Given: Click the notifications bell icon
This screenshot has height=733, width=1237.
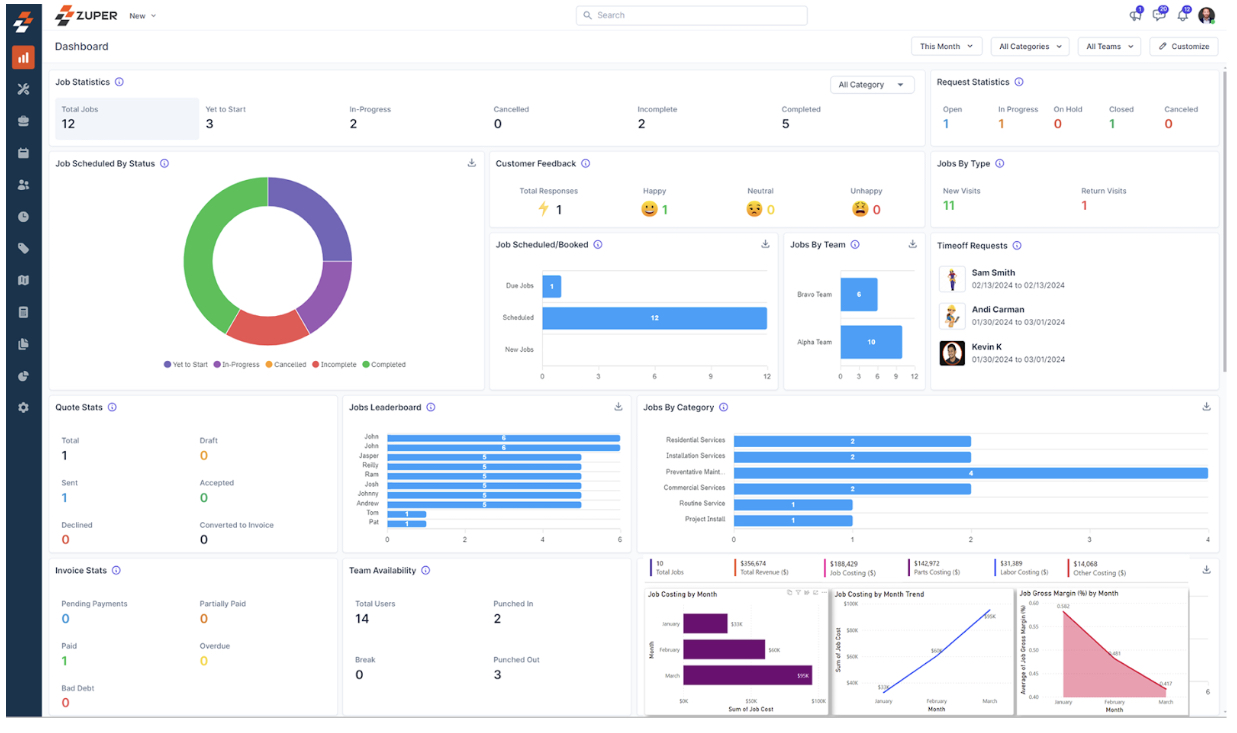Looking at the screenshot, I should 1183,15.
